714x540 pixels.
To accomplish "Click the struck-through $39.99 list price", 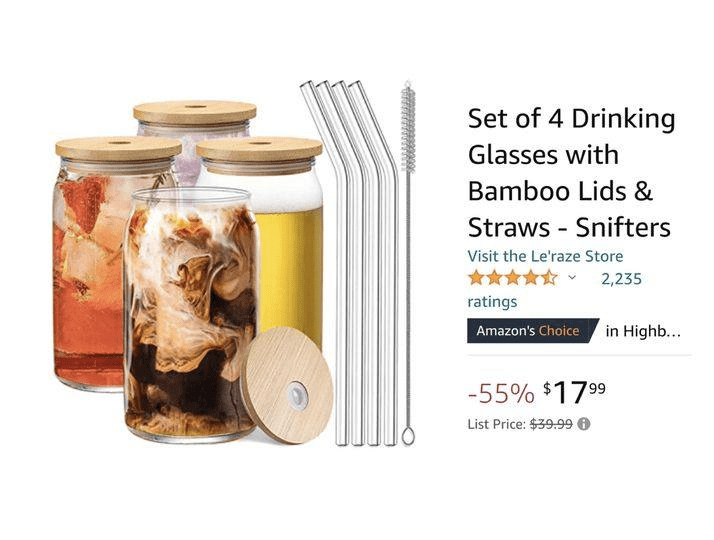I will tap(551, 424).
